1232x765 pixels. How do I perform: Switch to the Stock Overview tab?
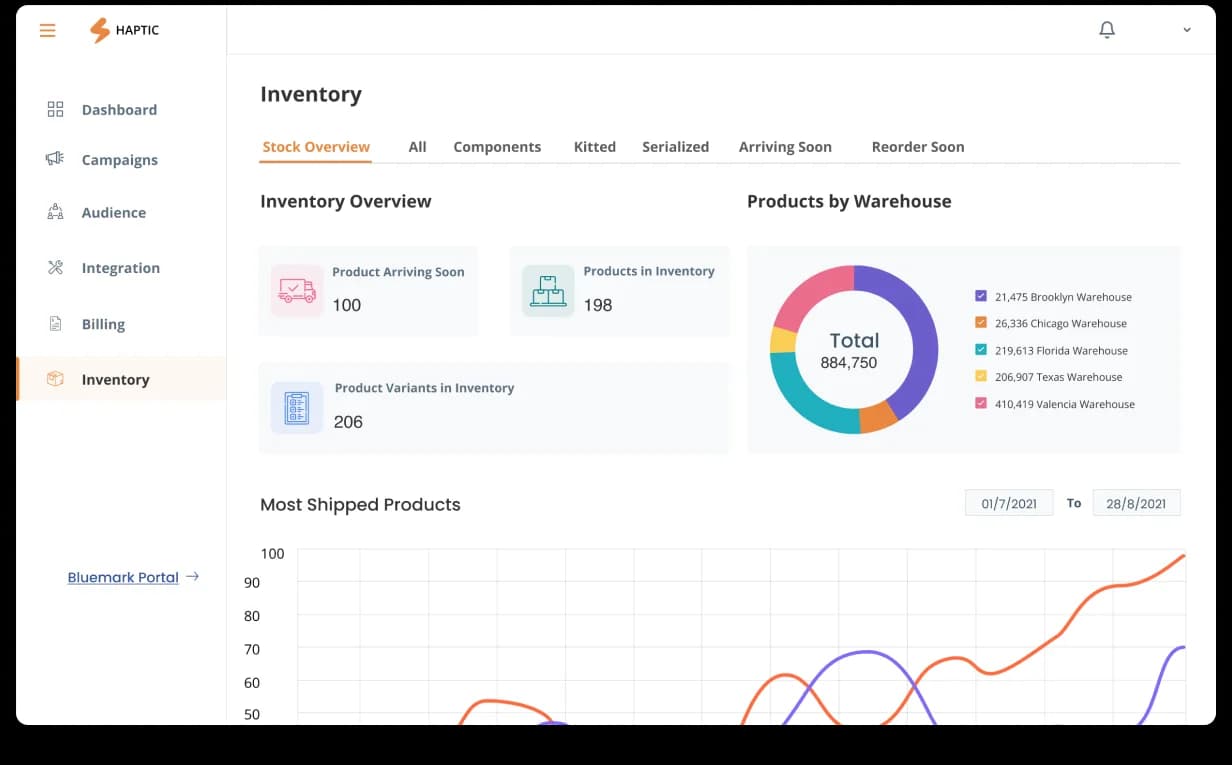[x=316, y=147]
